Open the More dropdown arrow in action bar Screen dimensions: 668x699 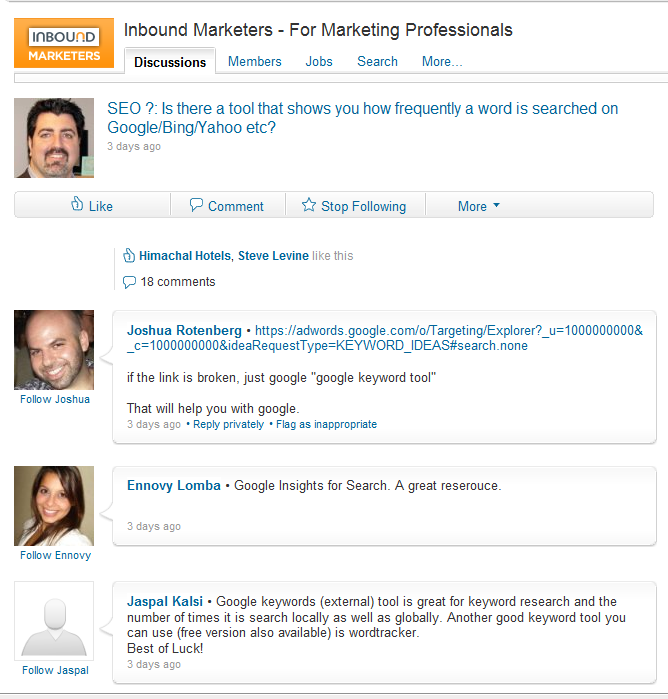(x=496, y=206)
